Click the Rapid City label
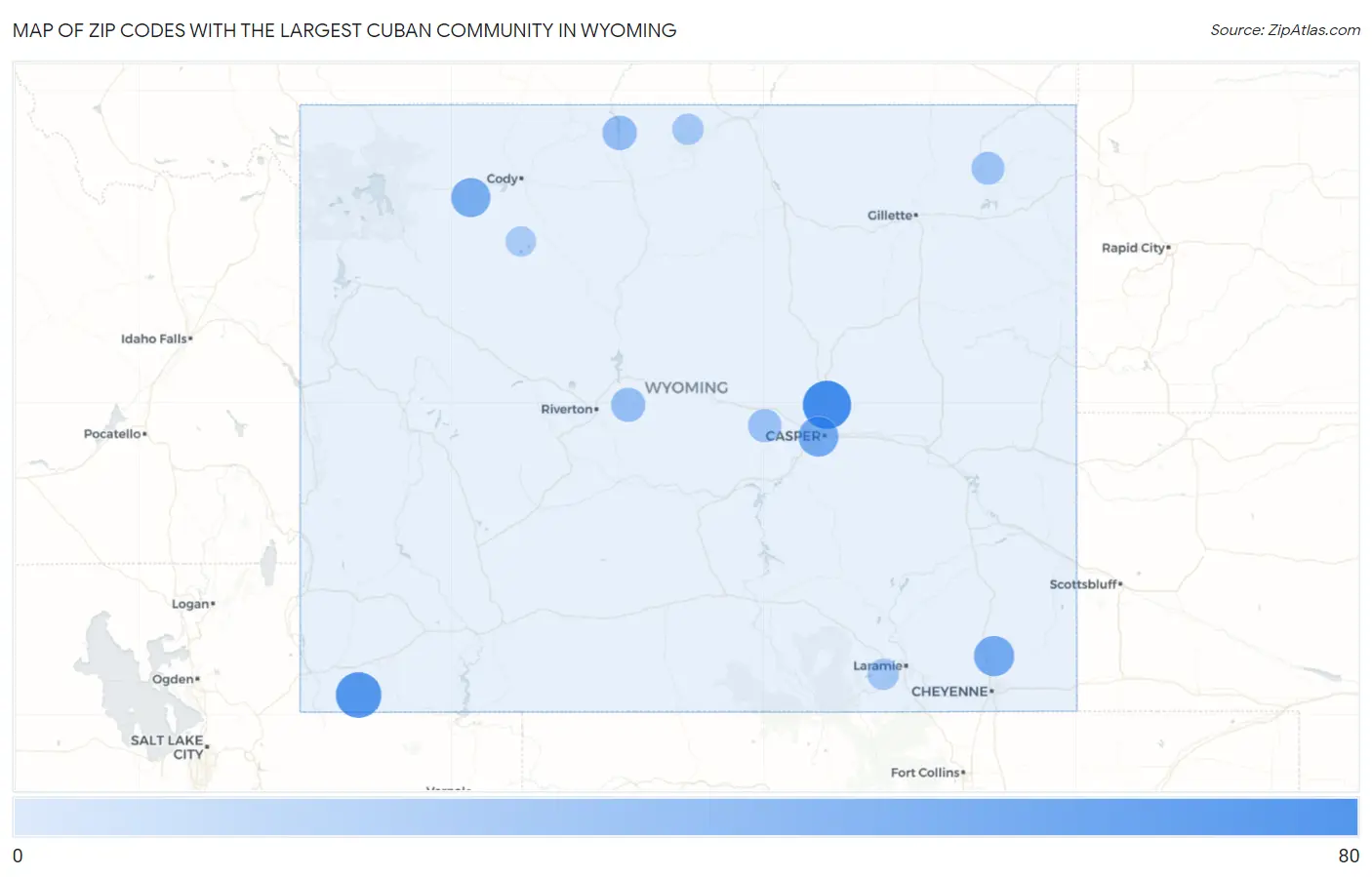This screenshot has width=1372, height=877. (x=1134, y=248)
